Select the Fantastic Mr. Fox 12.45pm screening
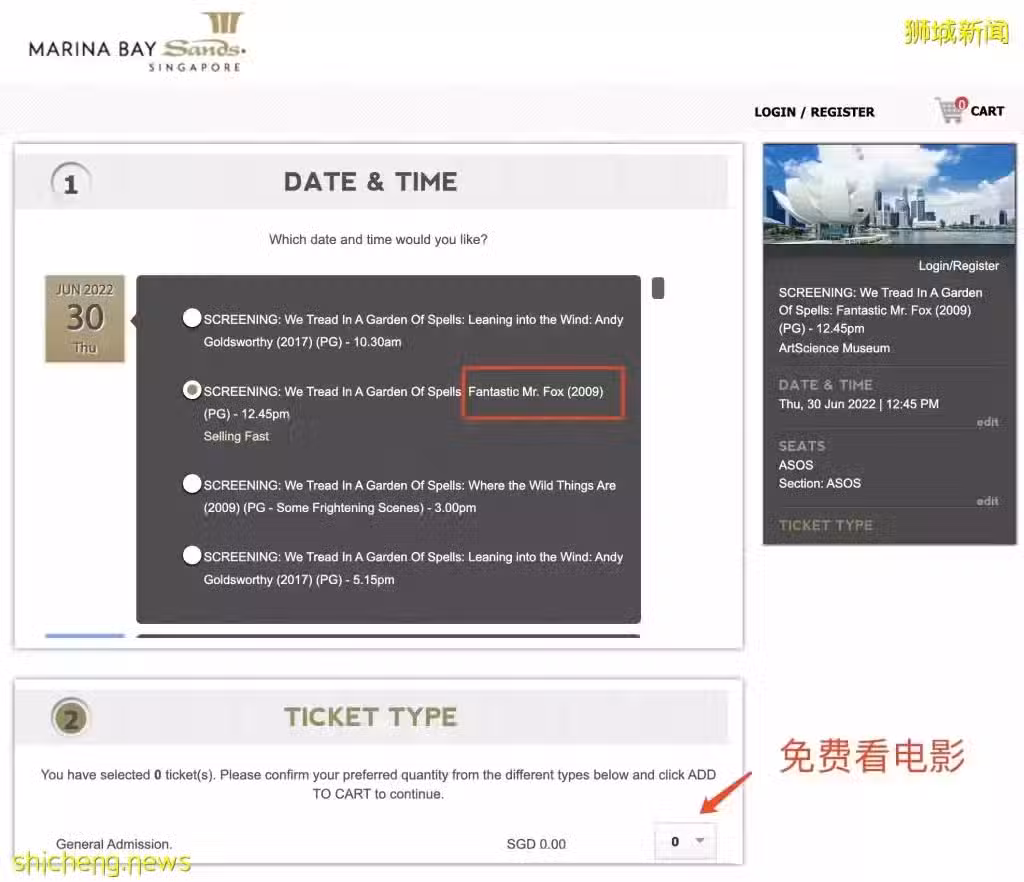The image size is (1024, 882). tap(192, 390)
